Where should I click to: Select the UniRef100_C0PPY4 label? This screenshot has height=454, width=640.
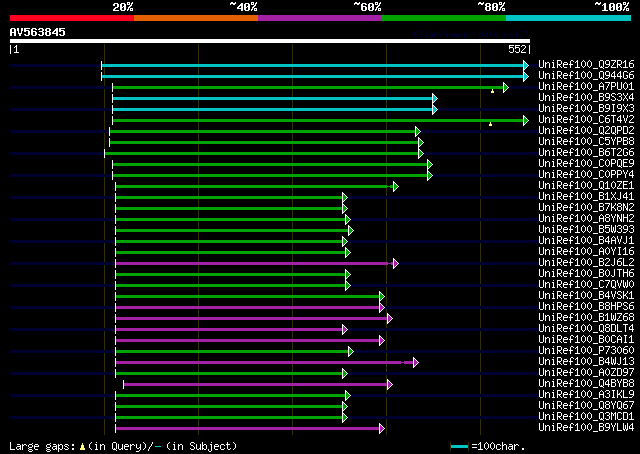point(586,175)
